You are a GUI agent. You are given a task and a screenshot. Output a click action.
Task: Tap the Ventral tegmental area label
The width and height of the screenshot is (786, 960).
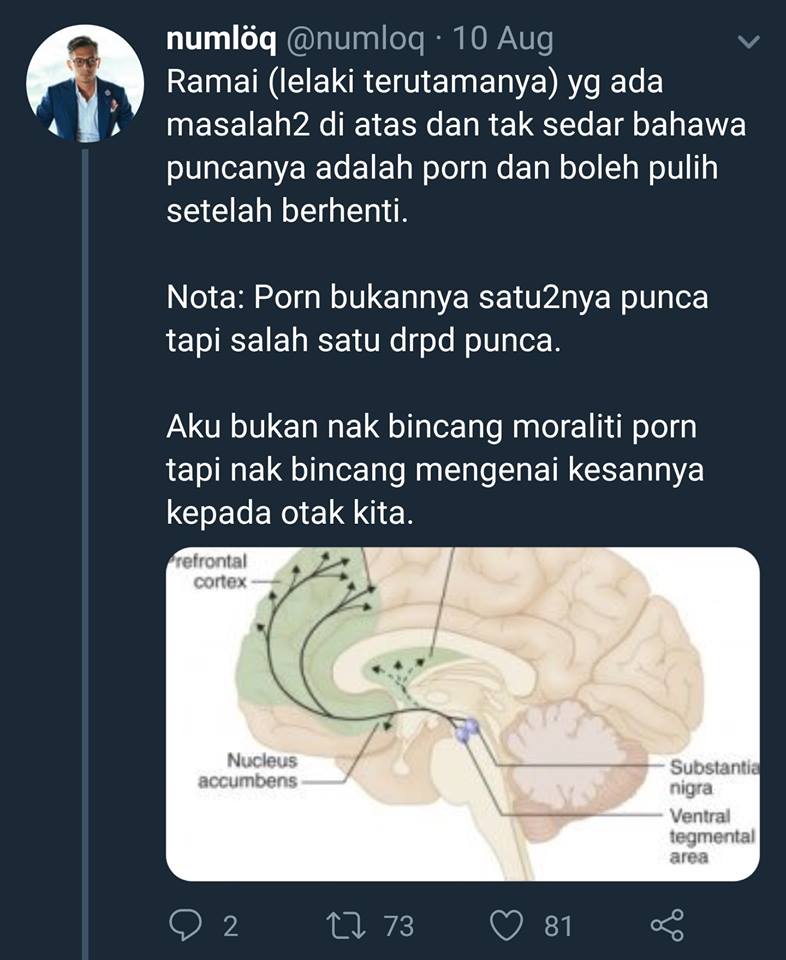point(712,836)
